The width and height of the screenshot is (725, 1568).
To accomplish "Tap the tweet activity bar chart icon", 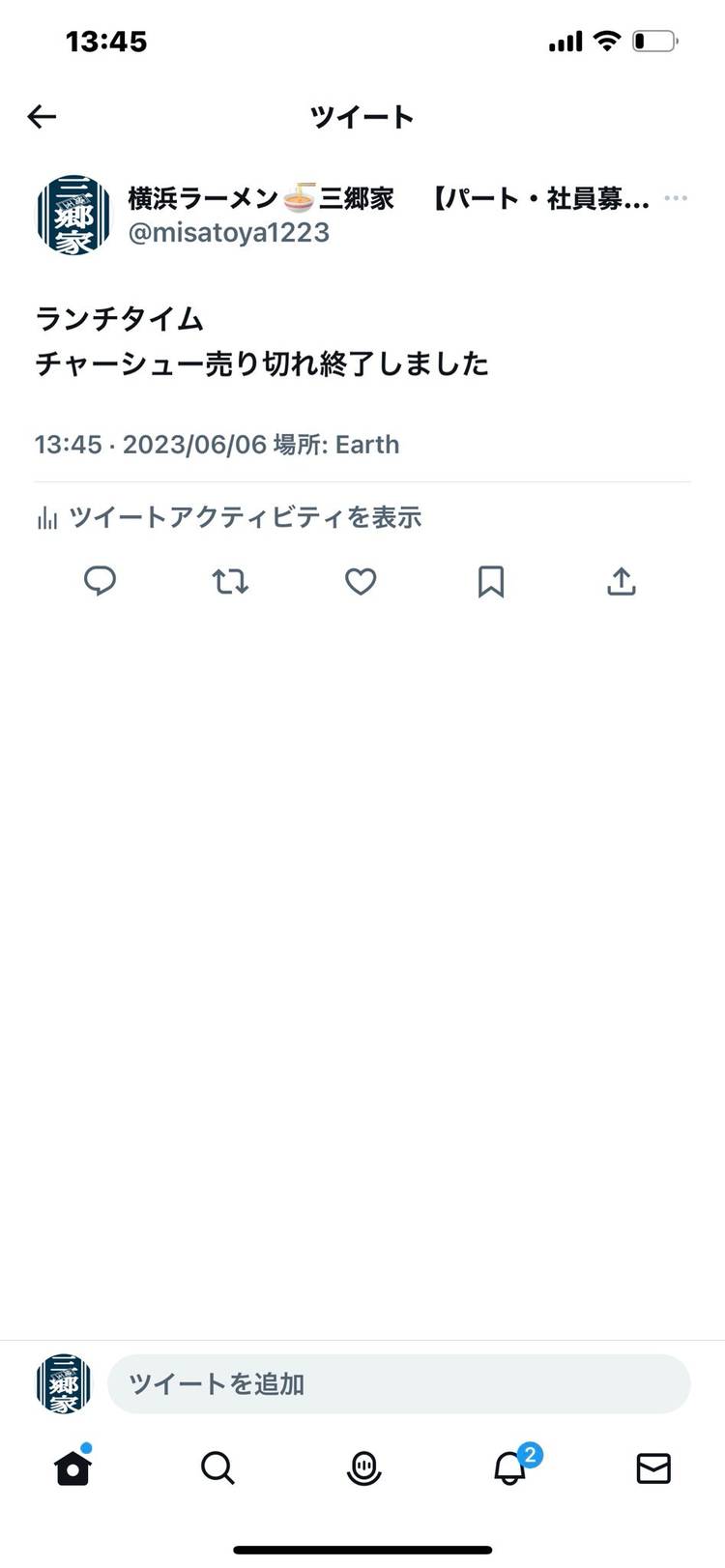I will pyautogui.click(x=46, y=519).
